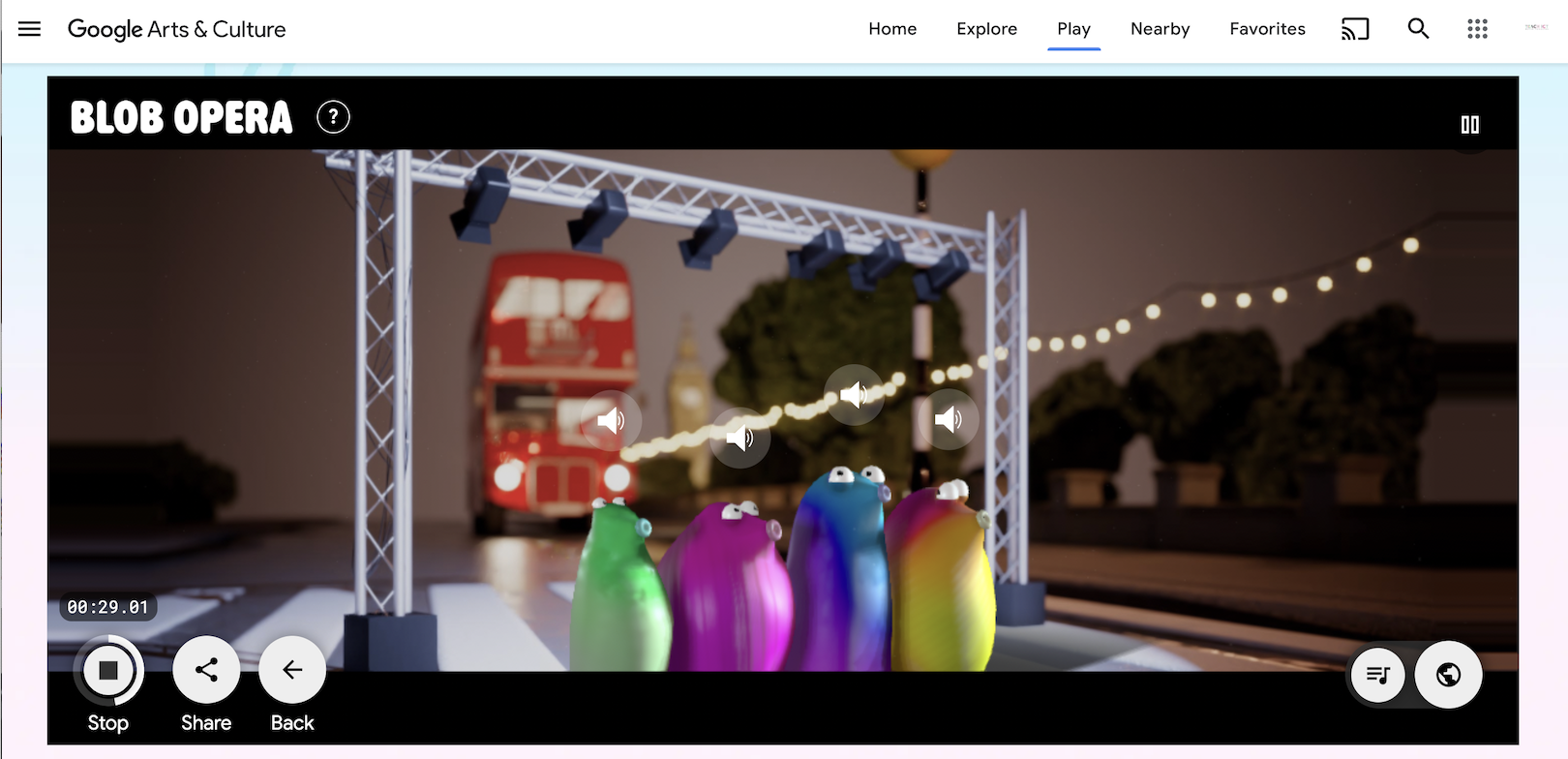
Task: Open the Explore tab
Action: pos(986,29)
